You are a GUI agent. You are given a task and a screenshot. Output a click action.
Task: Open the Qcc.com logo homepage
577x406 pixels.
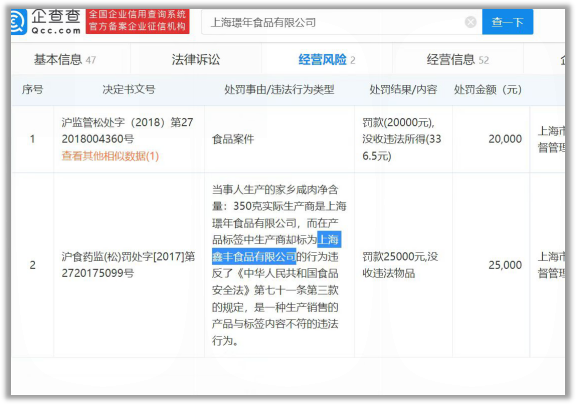click(45, 22)
